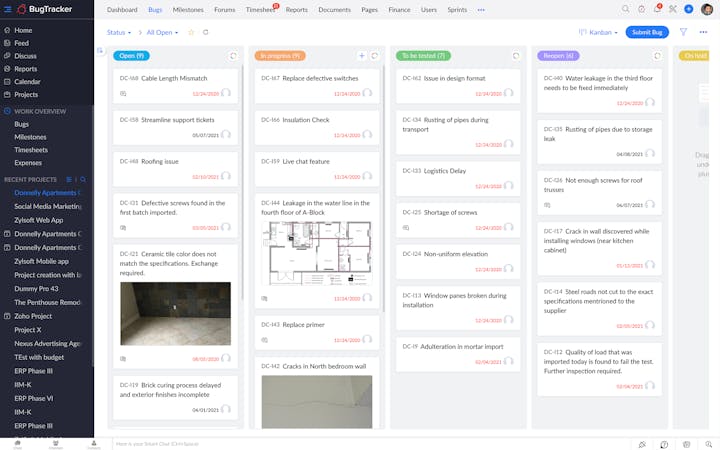
Task: Expand the All Open filter dropdown
Action: [162, 32]
